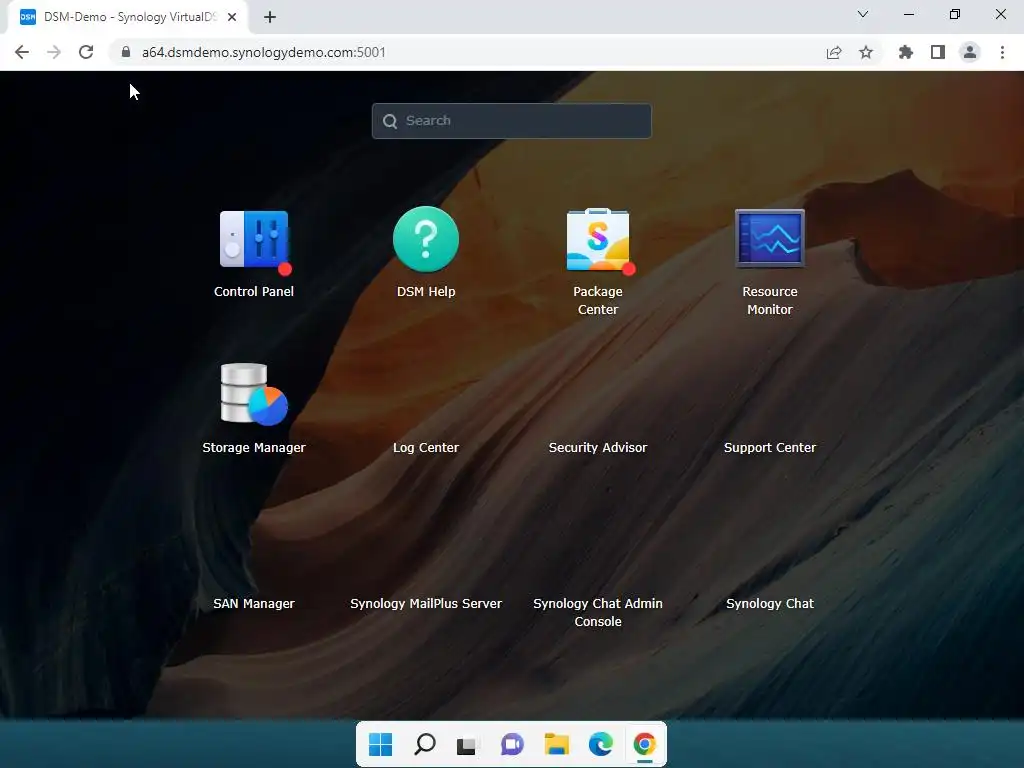The width and height of the screenshot is (1024, 768).
Task: Click the Log Center label
Action: coord(426,447)
